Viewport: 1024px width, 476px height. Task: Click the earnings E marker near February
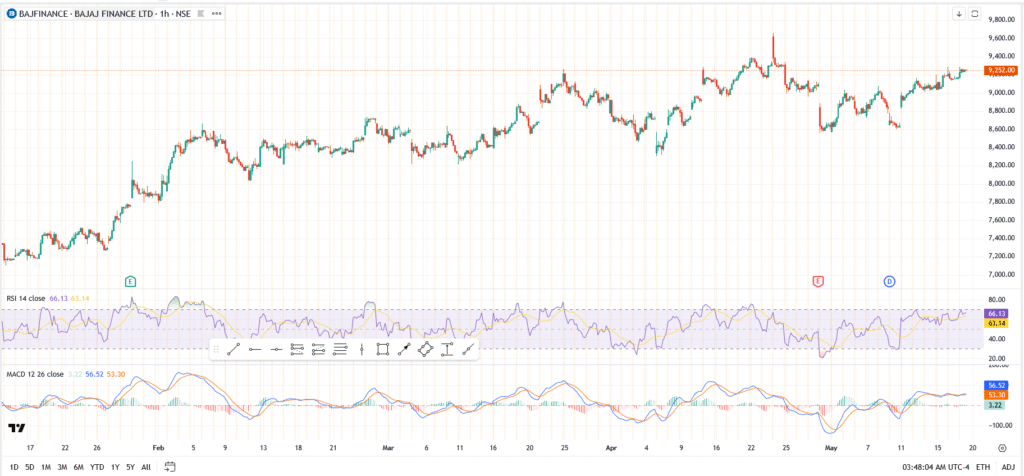130,281
